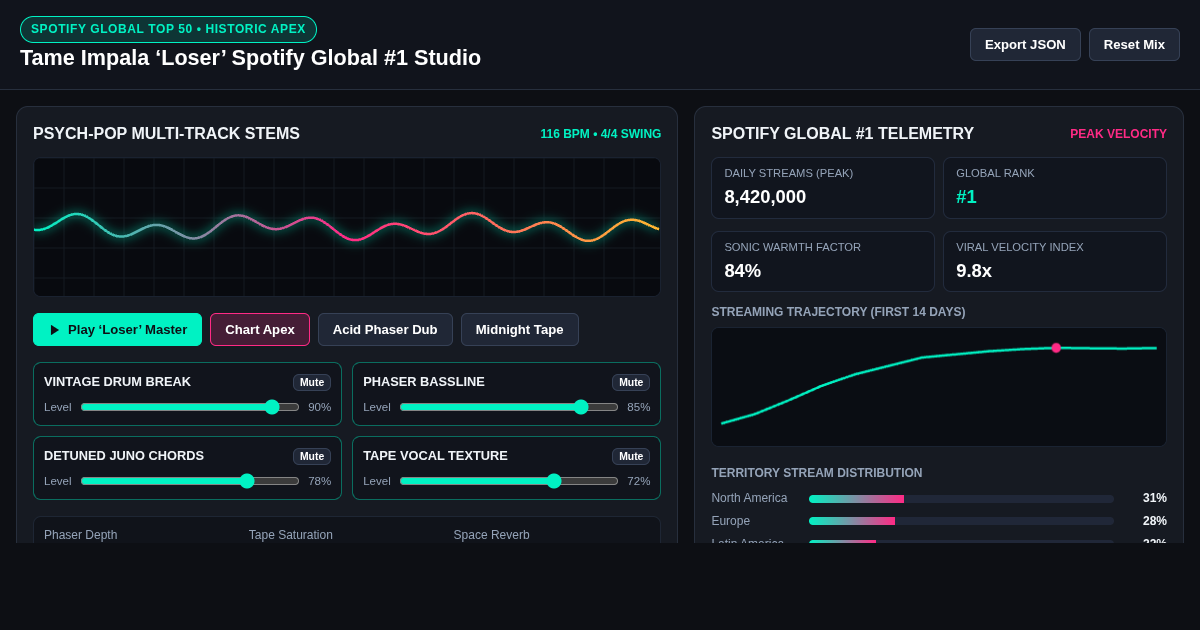Click the pink peak marker on trajectory chart

pyautogui.click(x=1056, y=348)
